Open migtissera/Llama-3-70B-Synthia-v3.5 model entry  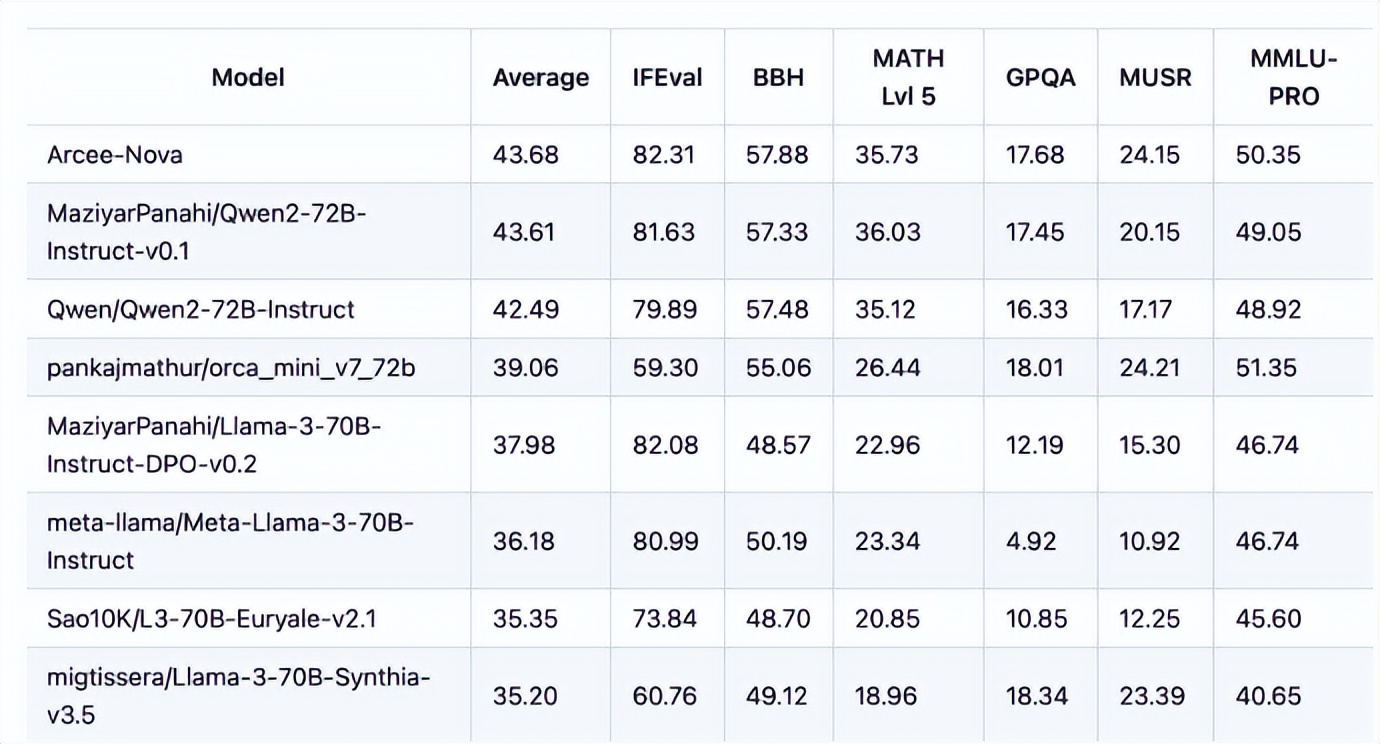tap(238, 696)
